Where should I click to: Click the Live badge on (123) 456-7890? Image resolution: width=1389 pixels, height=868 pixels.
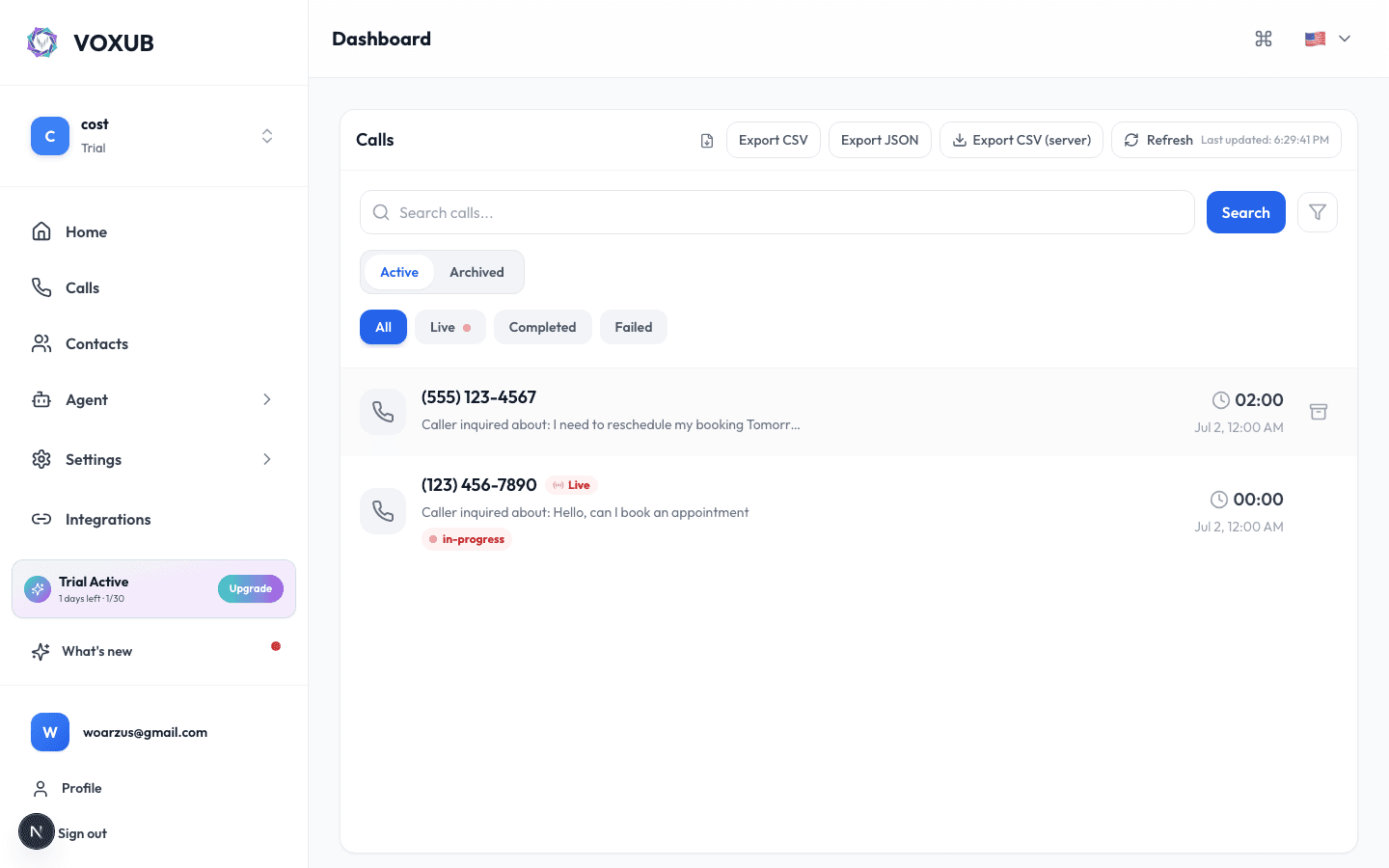pos(571,485)
